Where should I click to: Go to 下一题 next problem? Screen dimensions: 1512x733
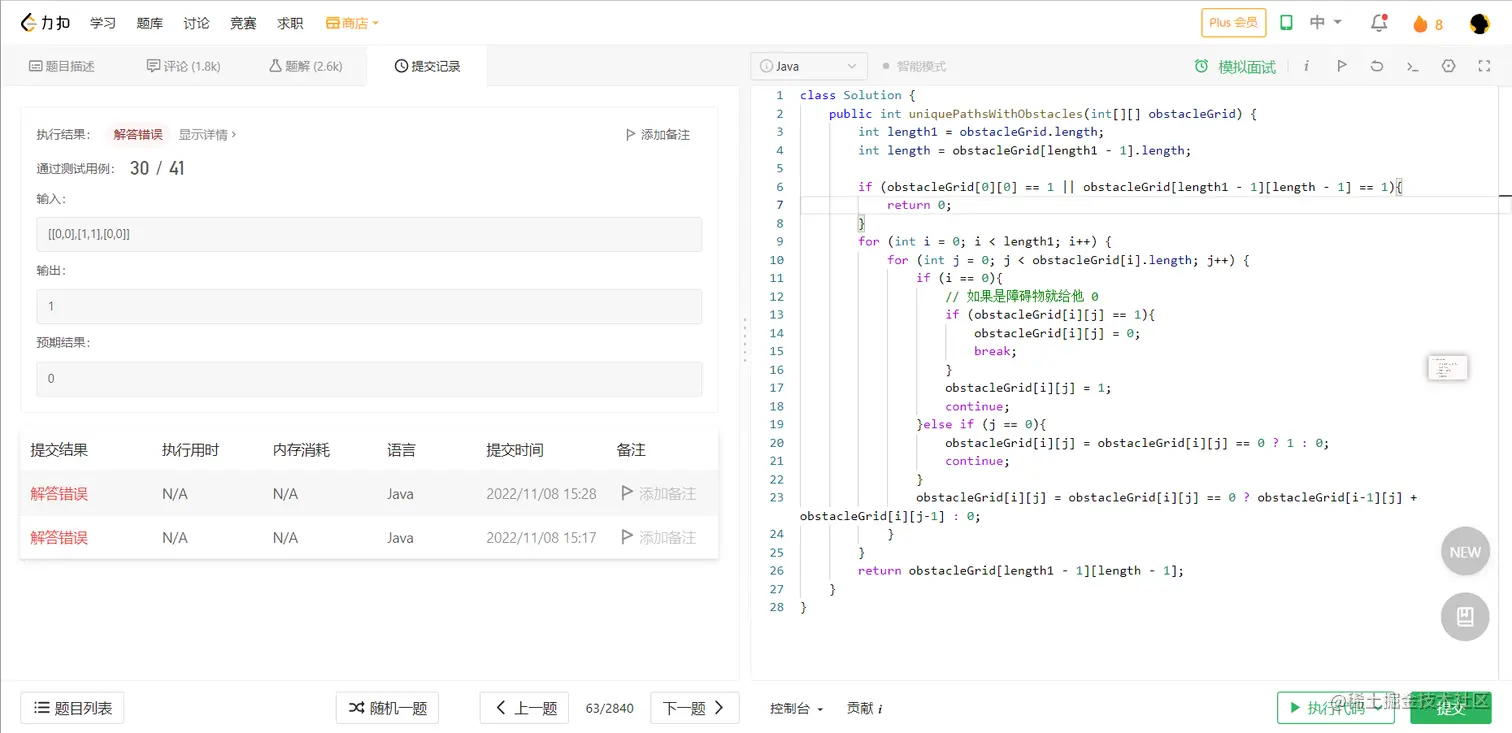pos(695,708)
